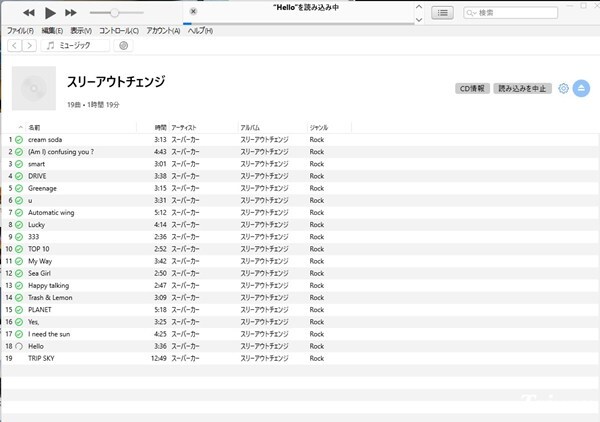Click the Rock genre in the DRIVE row
This screenshot has width=600, height=422.
pos(316,176)
